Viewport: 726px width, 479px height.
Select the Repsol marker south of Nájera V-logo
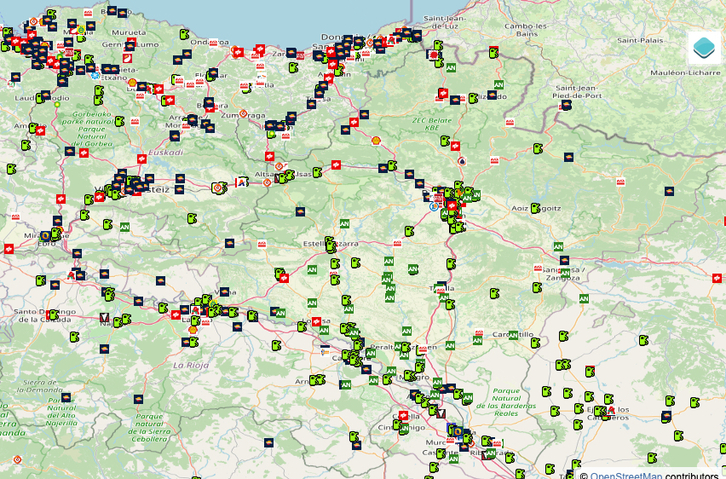tap(105, 348)
